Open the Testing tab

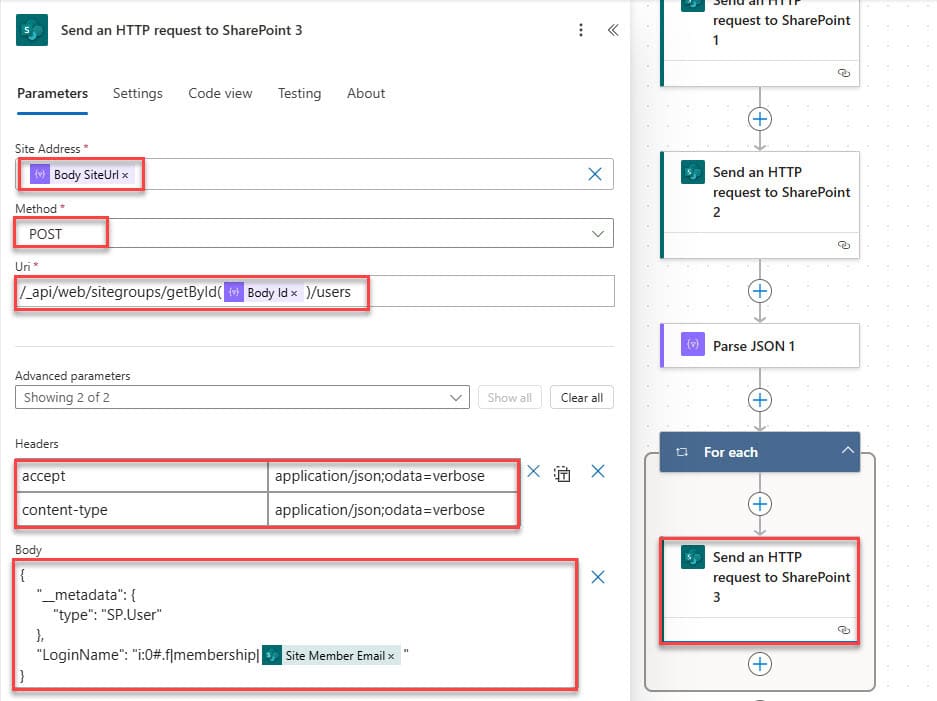coord(299,93)
